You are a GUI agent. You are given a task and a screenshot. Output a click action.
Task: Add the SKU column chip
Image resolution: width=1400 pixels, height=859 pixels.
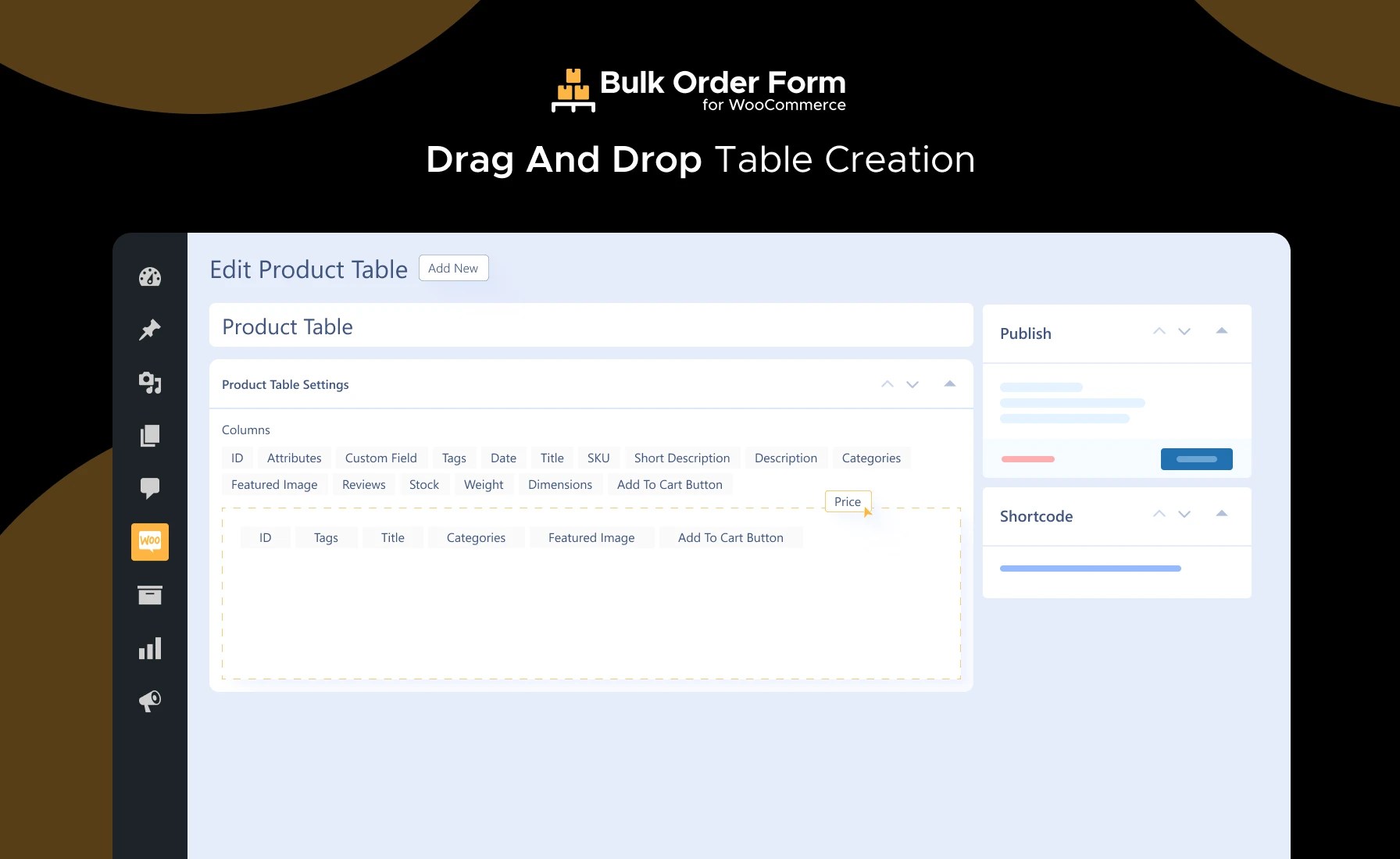point(598,458)
